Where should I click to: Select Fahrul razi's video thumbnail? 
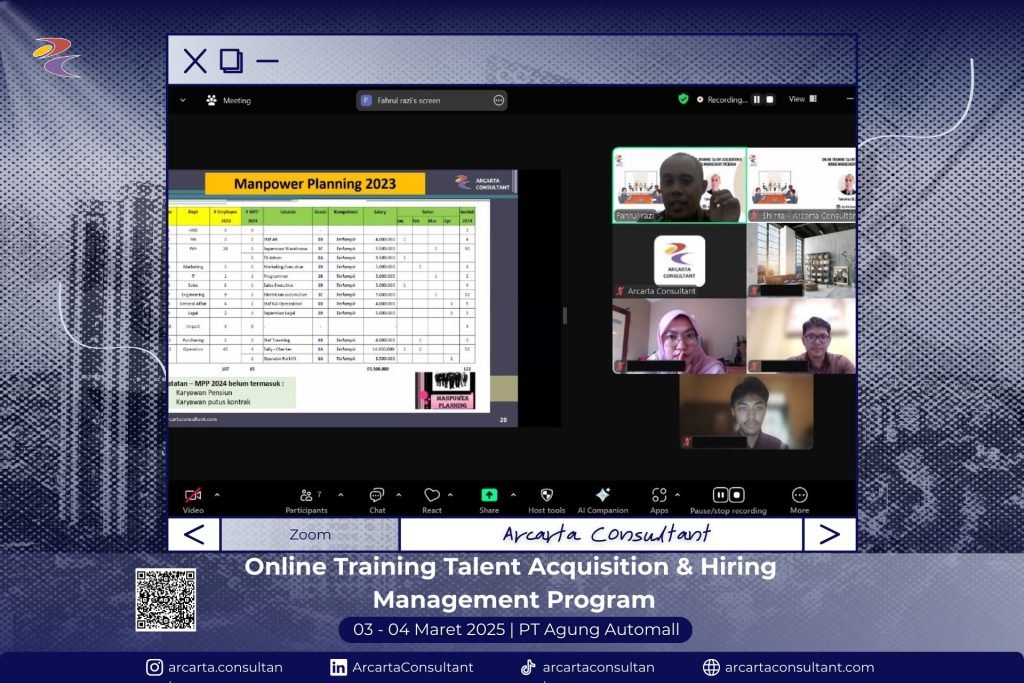[x=679, y=186]
